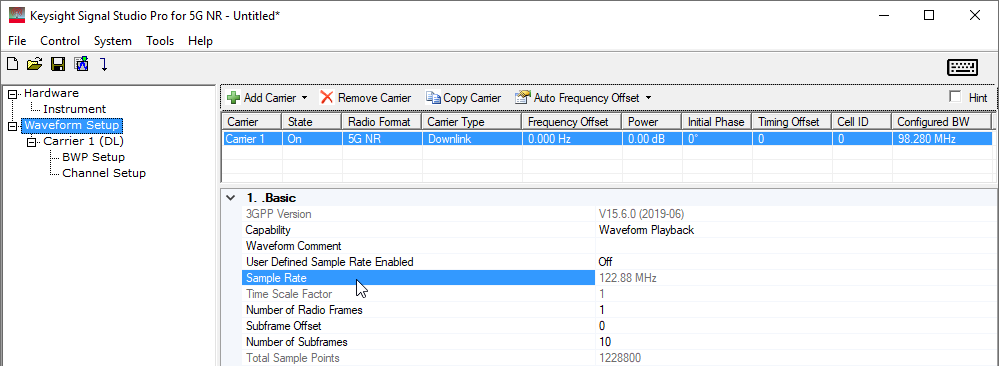This screenshot has height=366, width=999.
Task: Open the Tools menu
Action: (160, 41)
